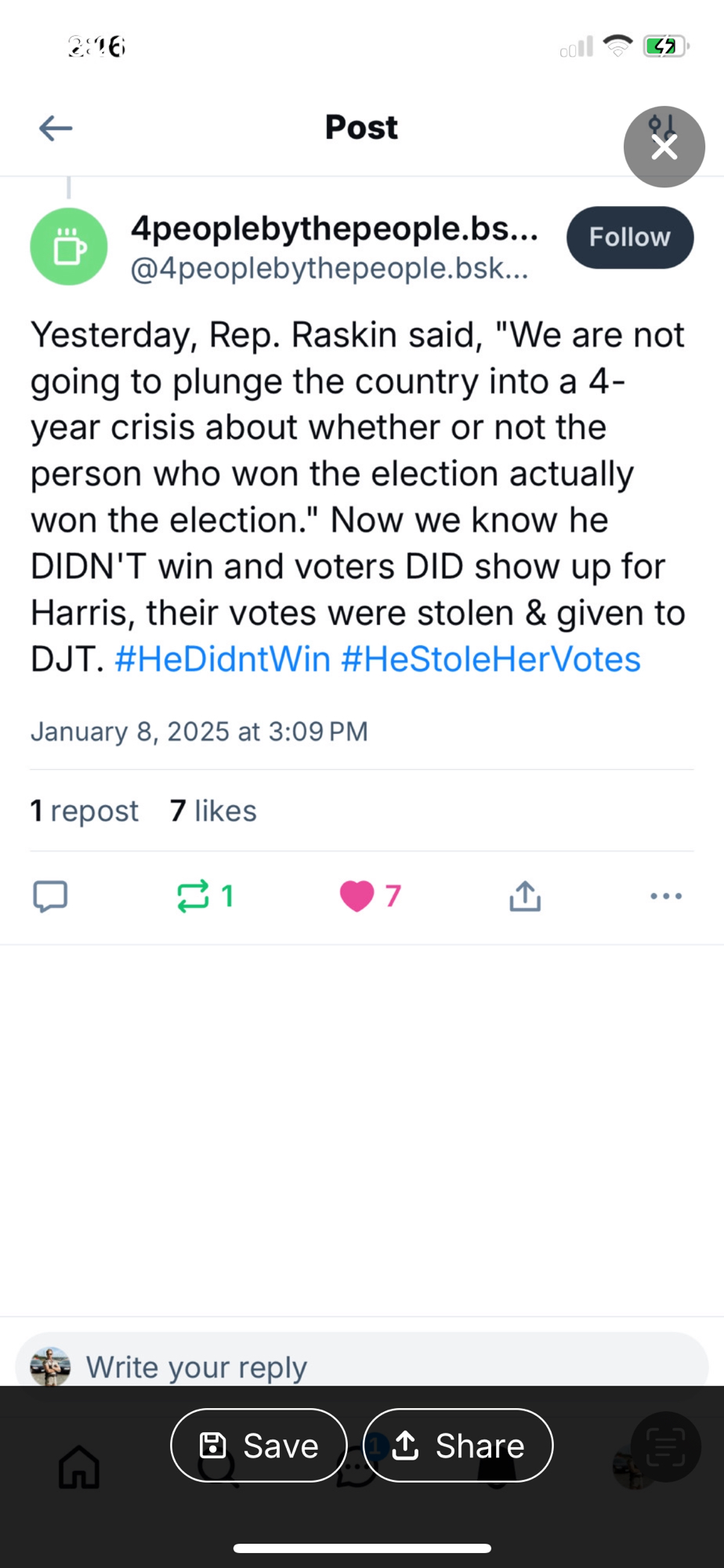Tap the back arrow in the header
Screen dimensions: 724x1568
[56, 128]
